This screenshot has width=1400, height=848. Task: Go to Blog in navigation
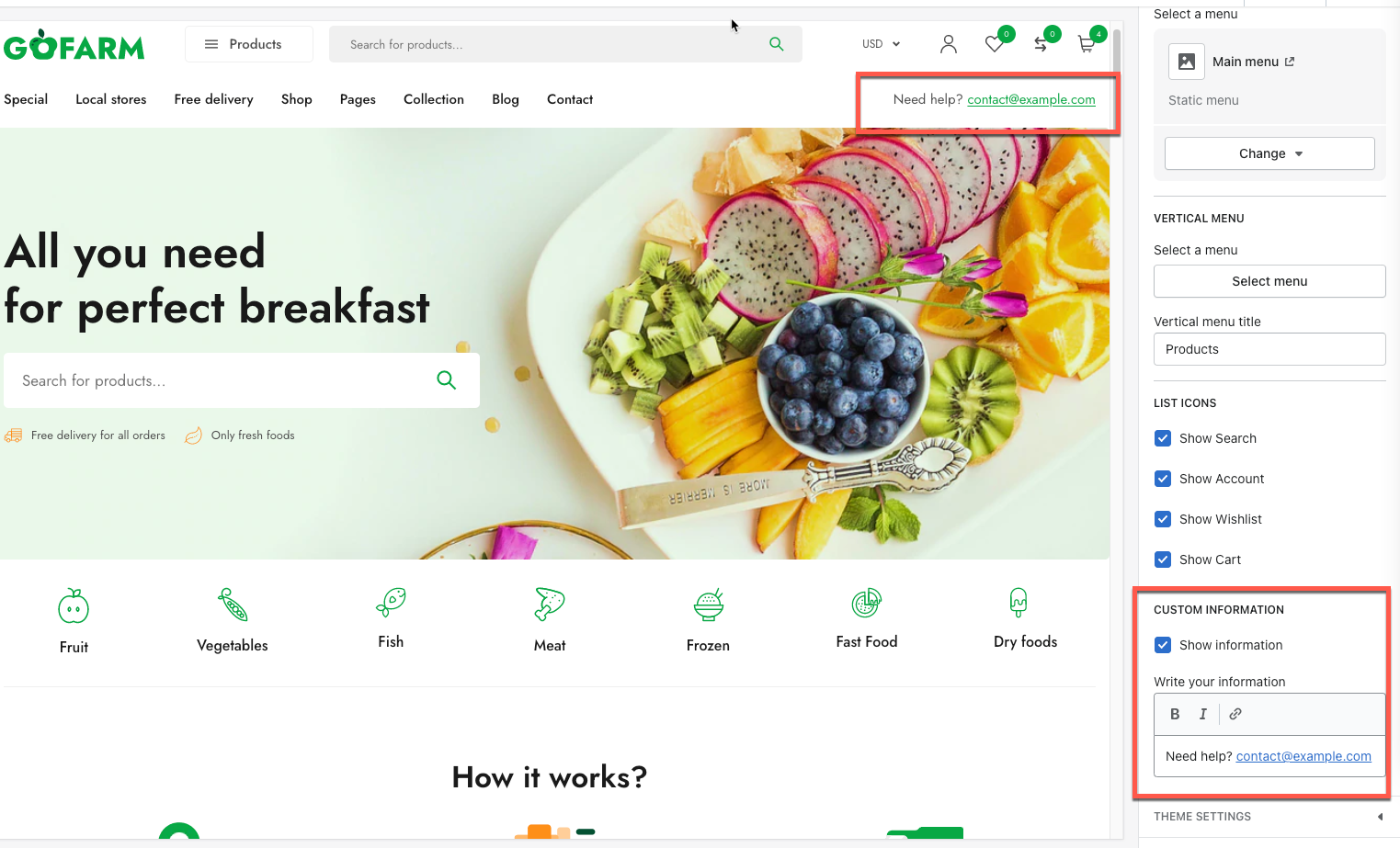(506, 99)
